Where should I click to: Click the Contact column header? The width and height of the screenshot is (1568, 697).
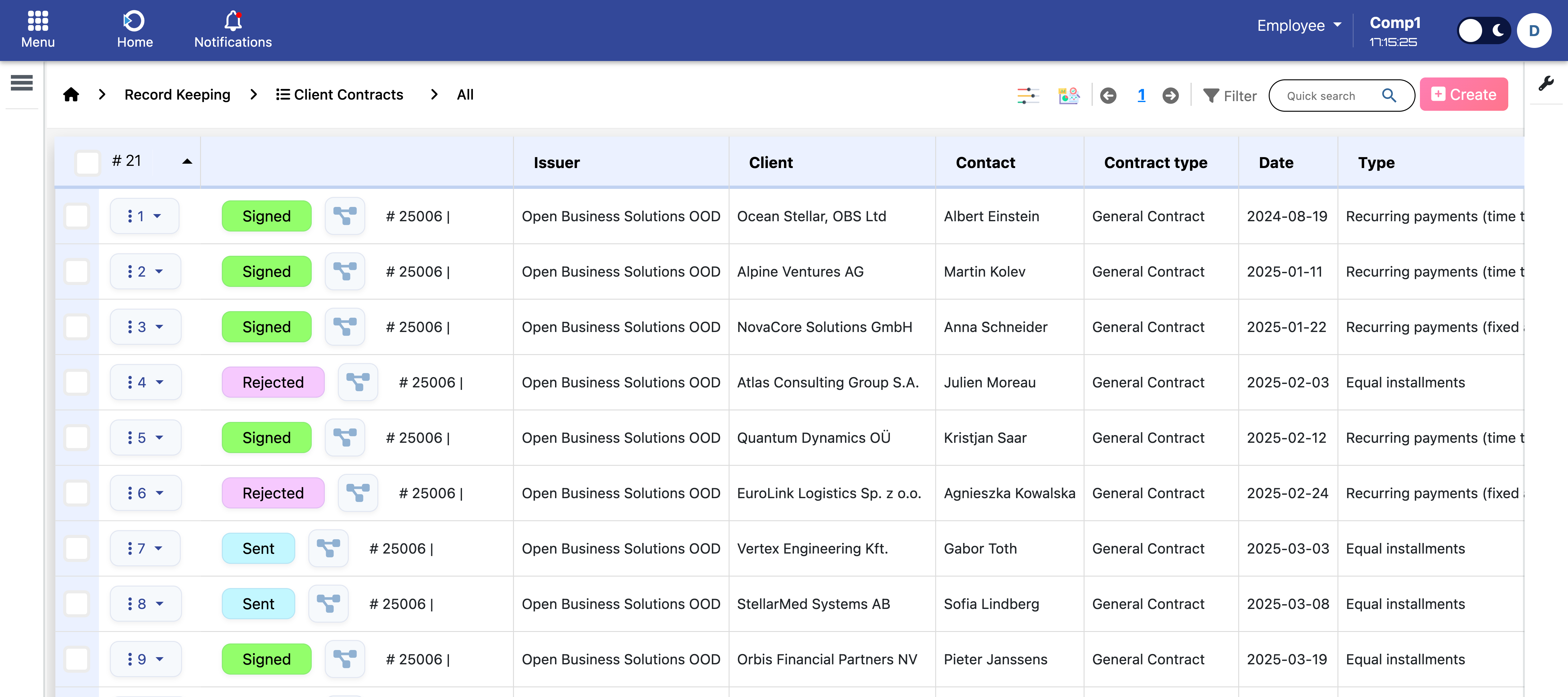[x=985, y=162]
